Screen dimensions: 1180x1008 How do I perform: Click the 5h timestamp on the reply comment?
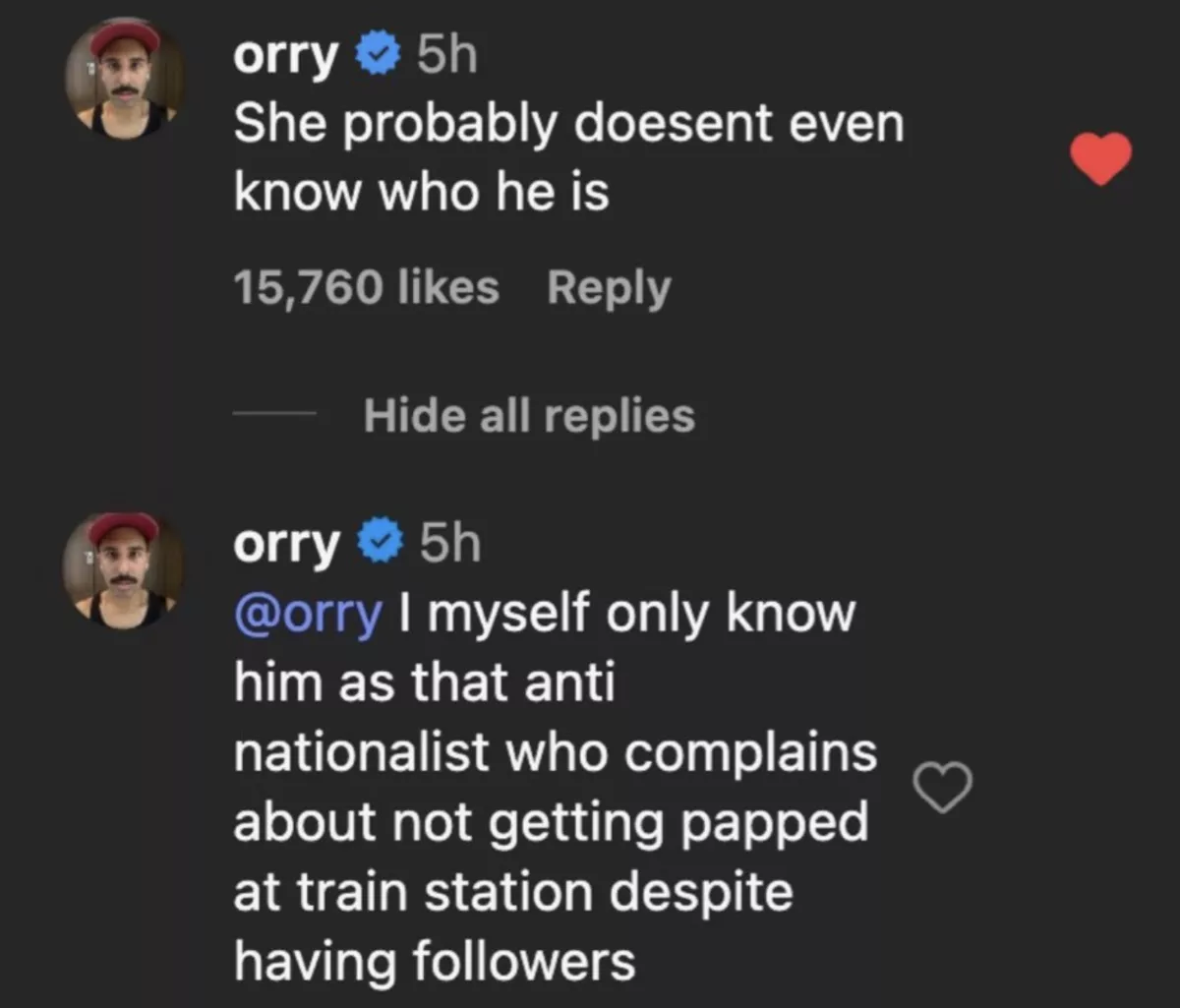[448, 542]
